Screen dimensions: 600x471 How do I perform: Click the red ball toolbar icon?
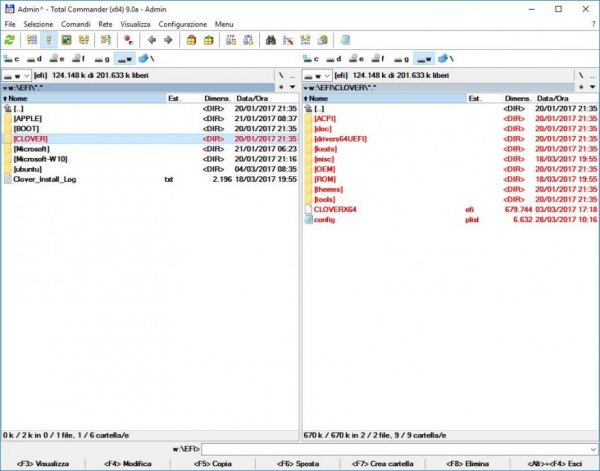pyautogui.click(x=129, y=40)
